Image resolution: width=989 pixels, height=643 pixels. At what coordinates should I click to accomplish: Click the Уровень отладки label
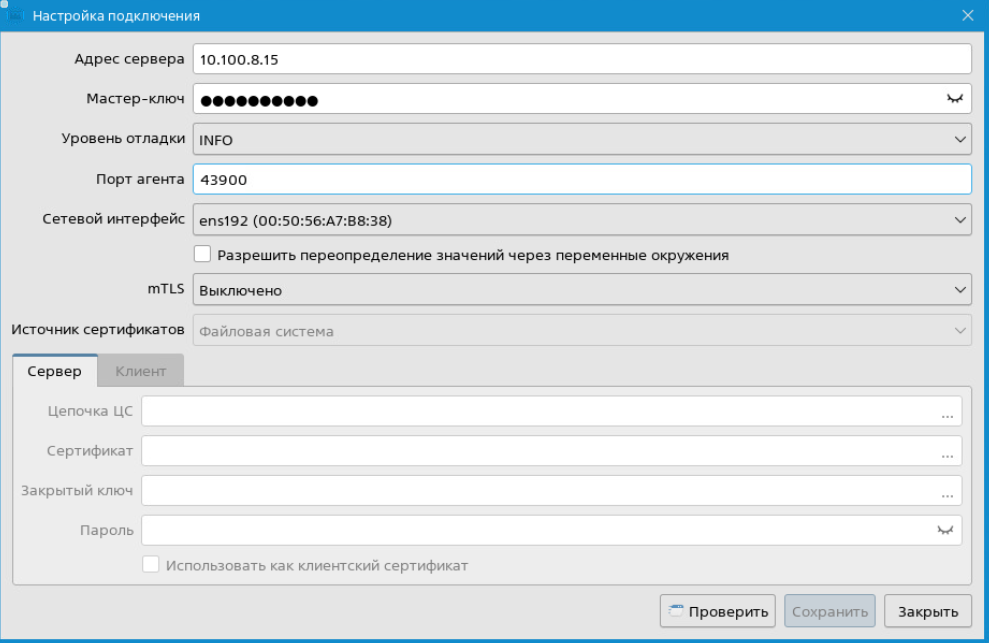(123, 139)
